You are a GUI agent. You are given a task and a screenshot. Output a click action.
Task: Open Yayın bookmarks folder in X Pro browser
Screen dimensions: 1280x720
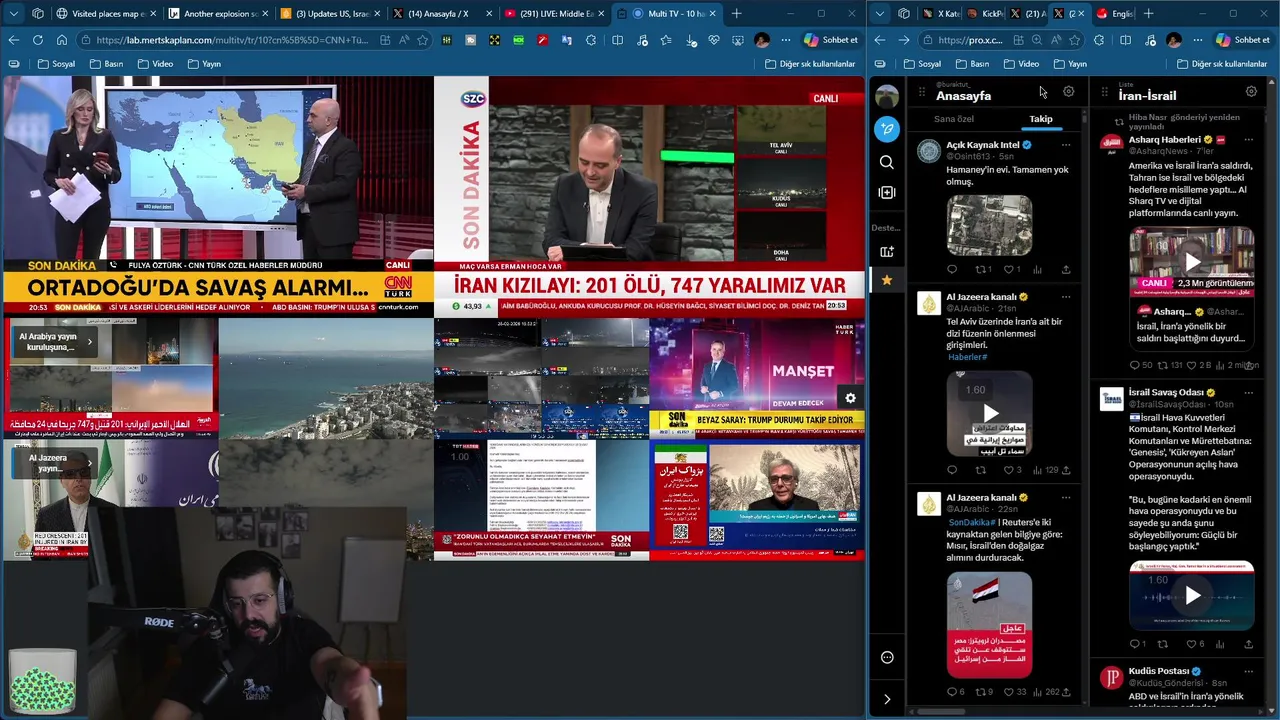point(1069,63)
